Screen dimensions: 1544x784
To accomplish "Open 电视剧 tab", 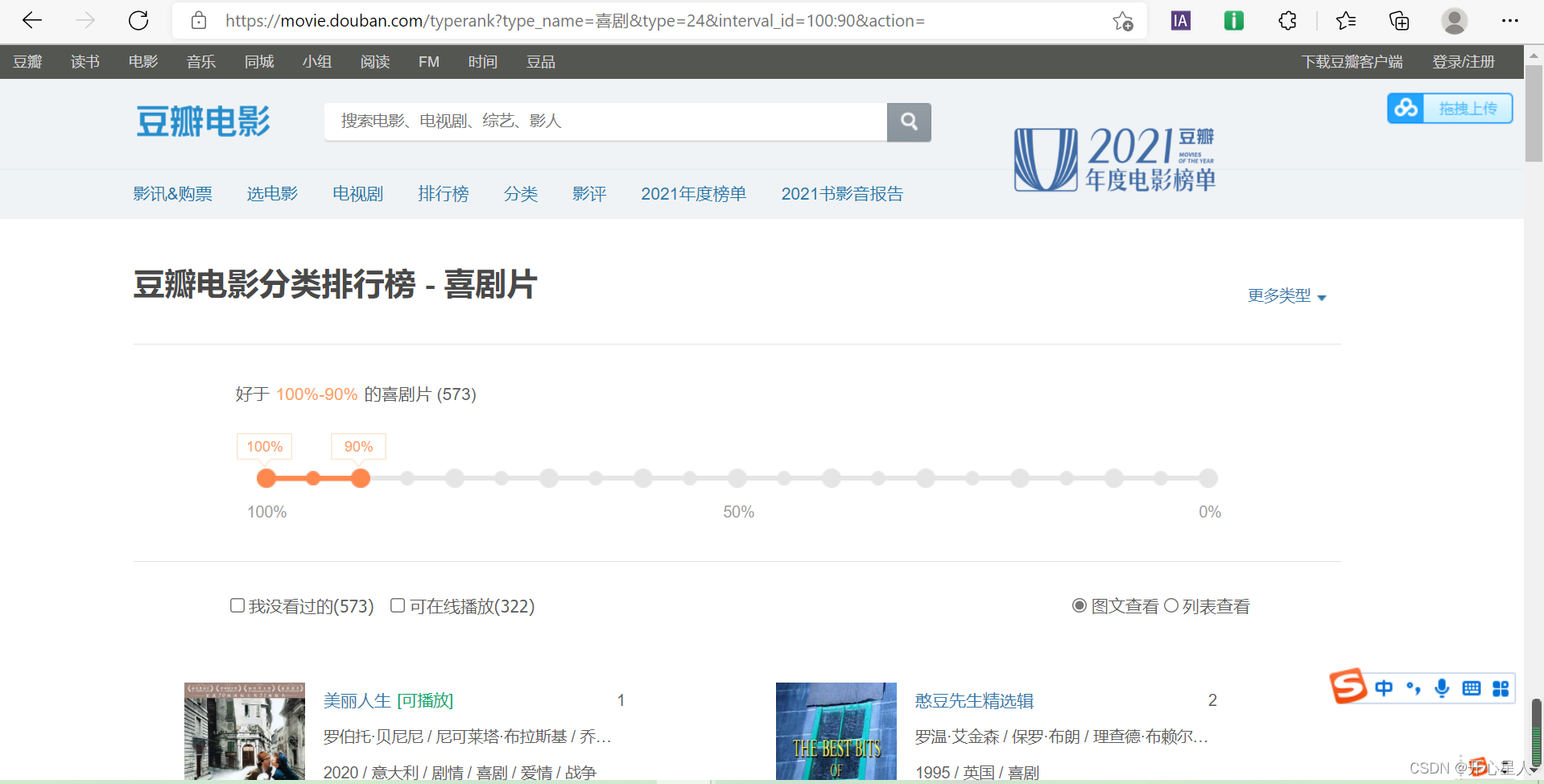I will coord(358,193).
